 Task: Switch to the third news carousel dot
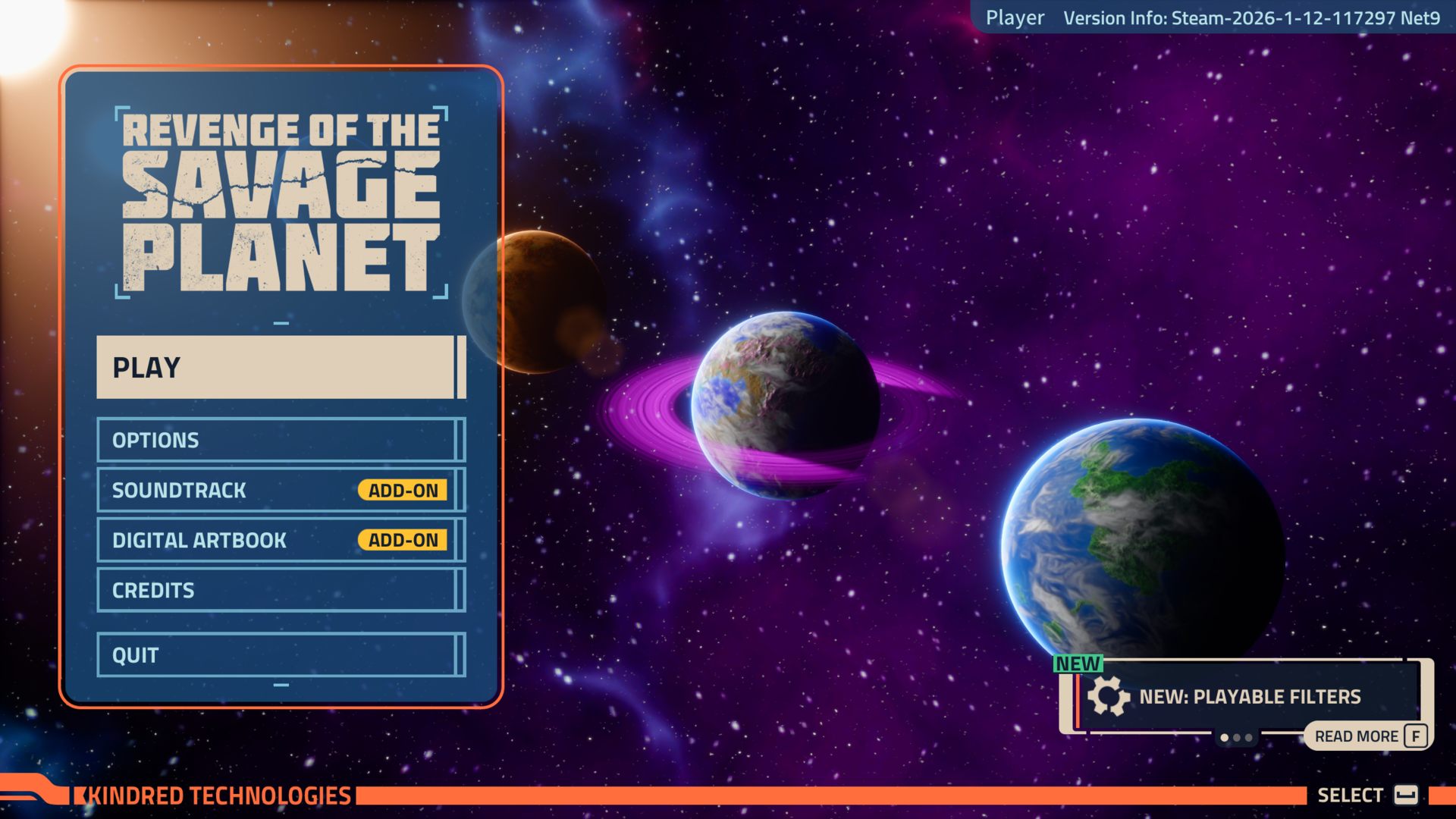click(x=1249, y=738)
